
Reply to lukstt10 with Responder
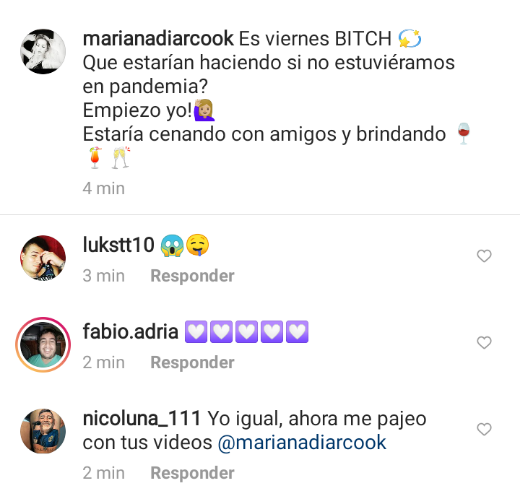pyautogui.click(x=192, y=276)
